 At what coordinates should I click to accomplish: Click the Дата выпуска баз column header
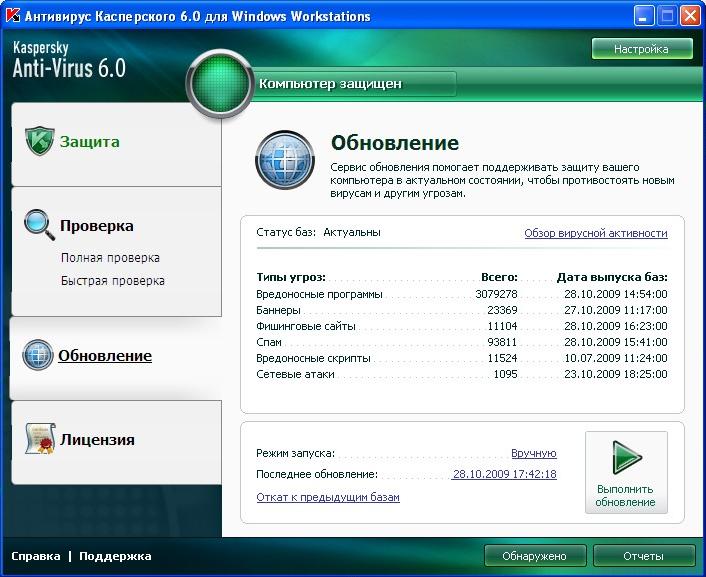pyautogui.click(x=612, y=277)
